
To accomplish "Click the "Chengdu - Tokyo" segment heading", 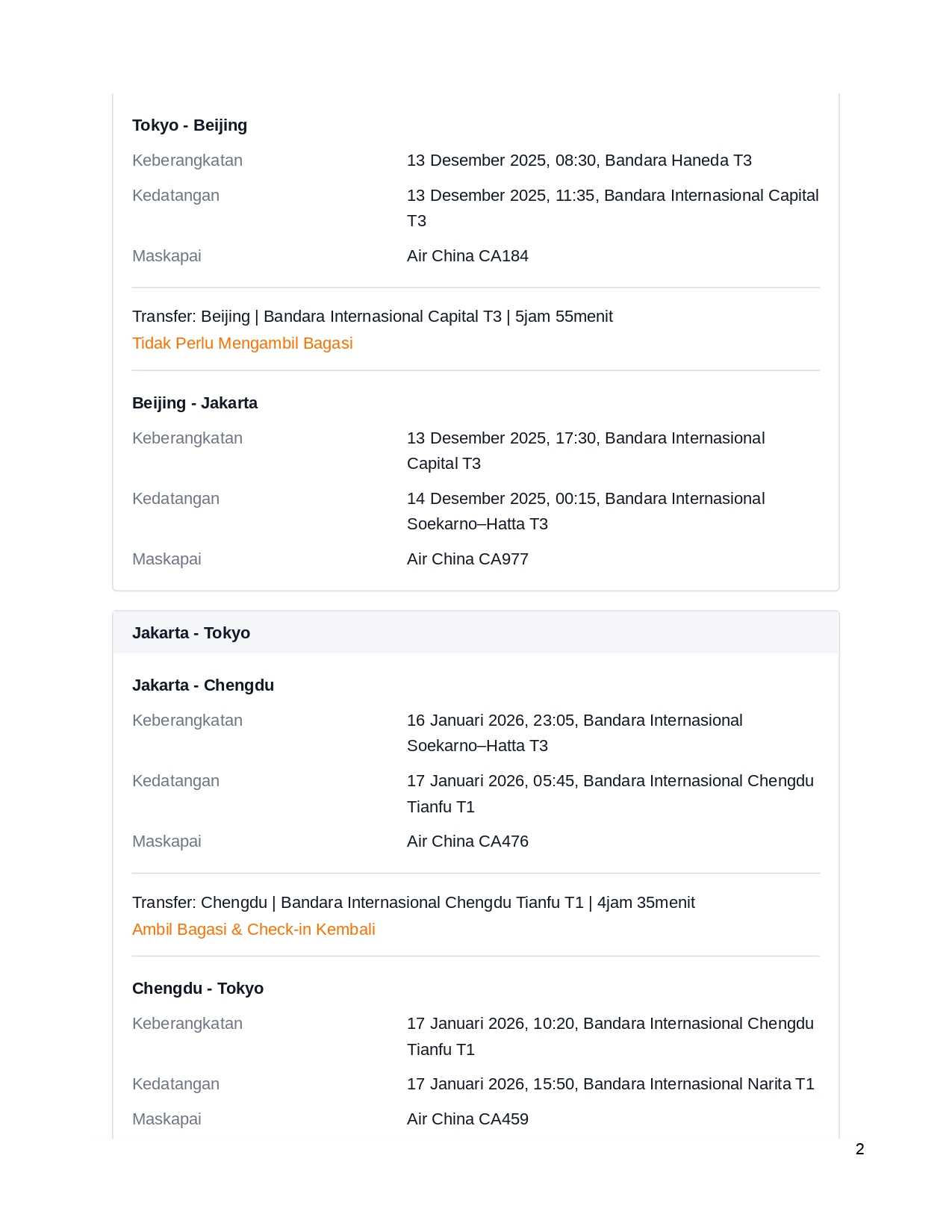I will [198, 989].
